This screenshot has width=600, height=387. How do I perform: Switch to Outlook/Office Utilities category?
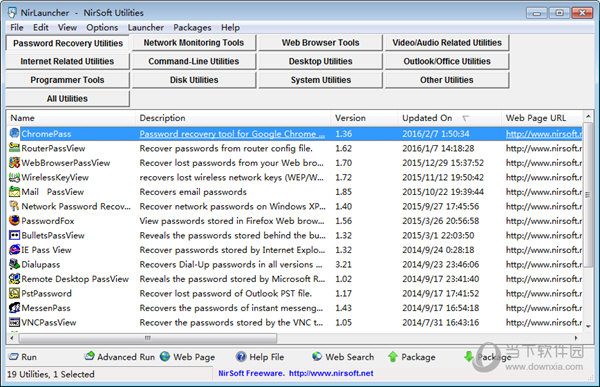(447, 61)
